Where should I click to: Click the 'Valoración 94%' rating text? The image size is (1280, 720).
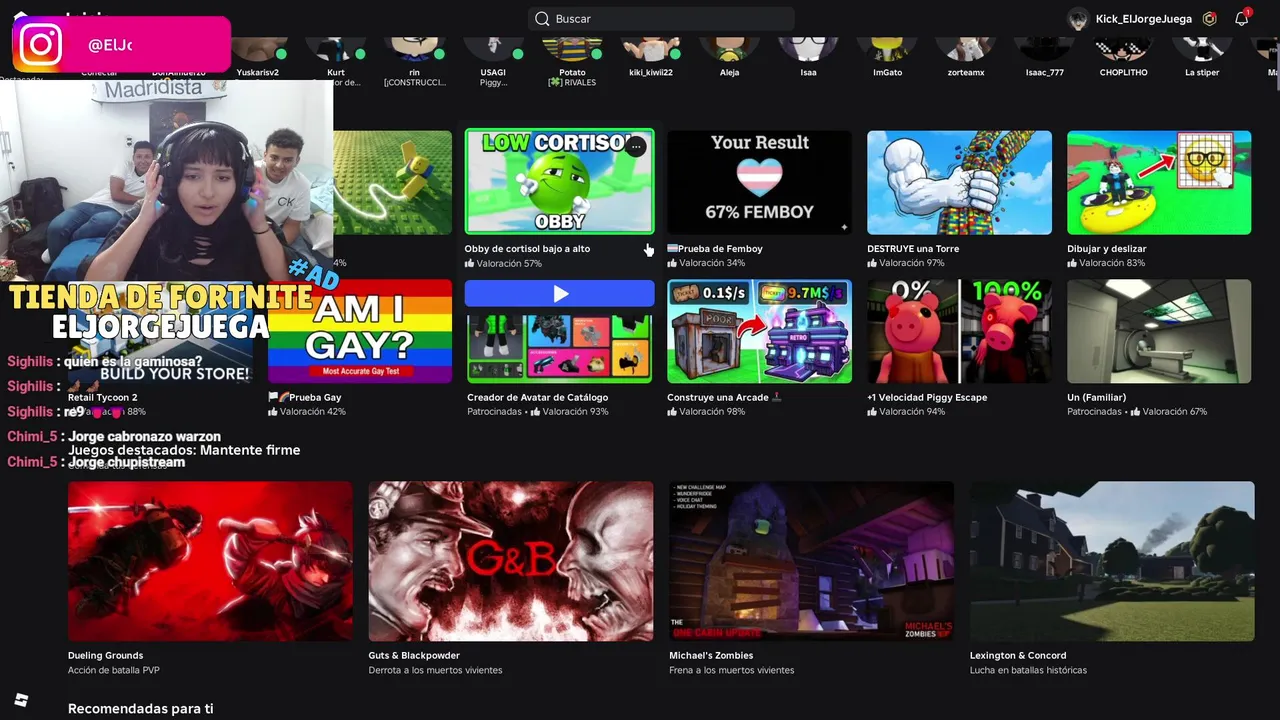[x=912, y=412]
